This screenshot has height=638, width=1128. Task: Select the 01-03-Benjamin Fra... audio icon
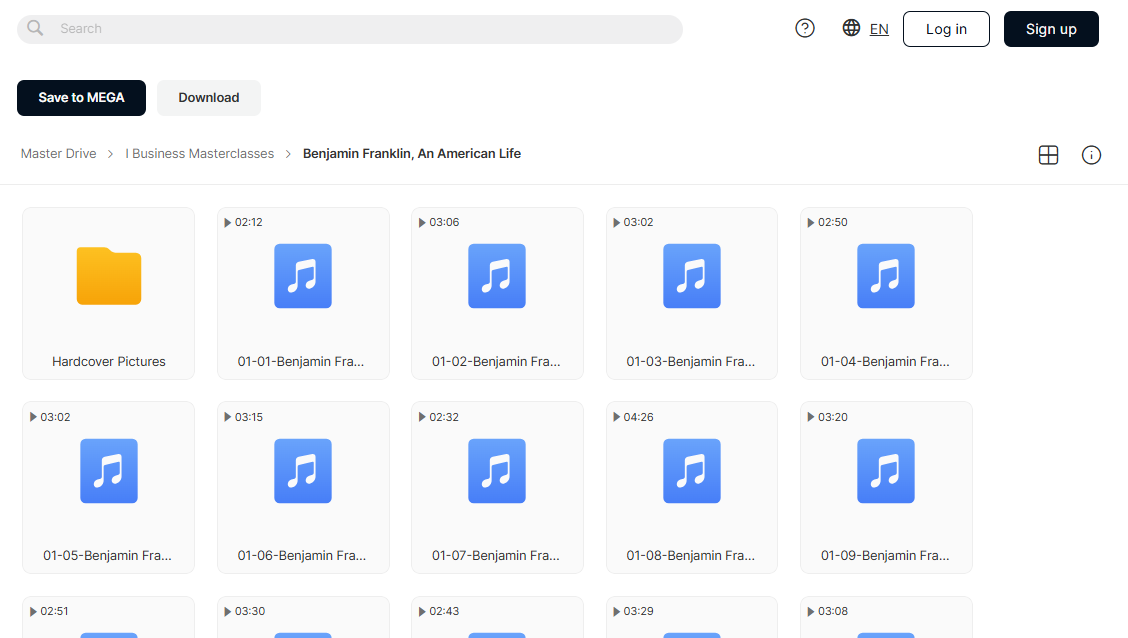[x=691, y=276]
